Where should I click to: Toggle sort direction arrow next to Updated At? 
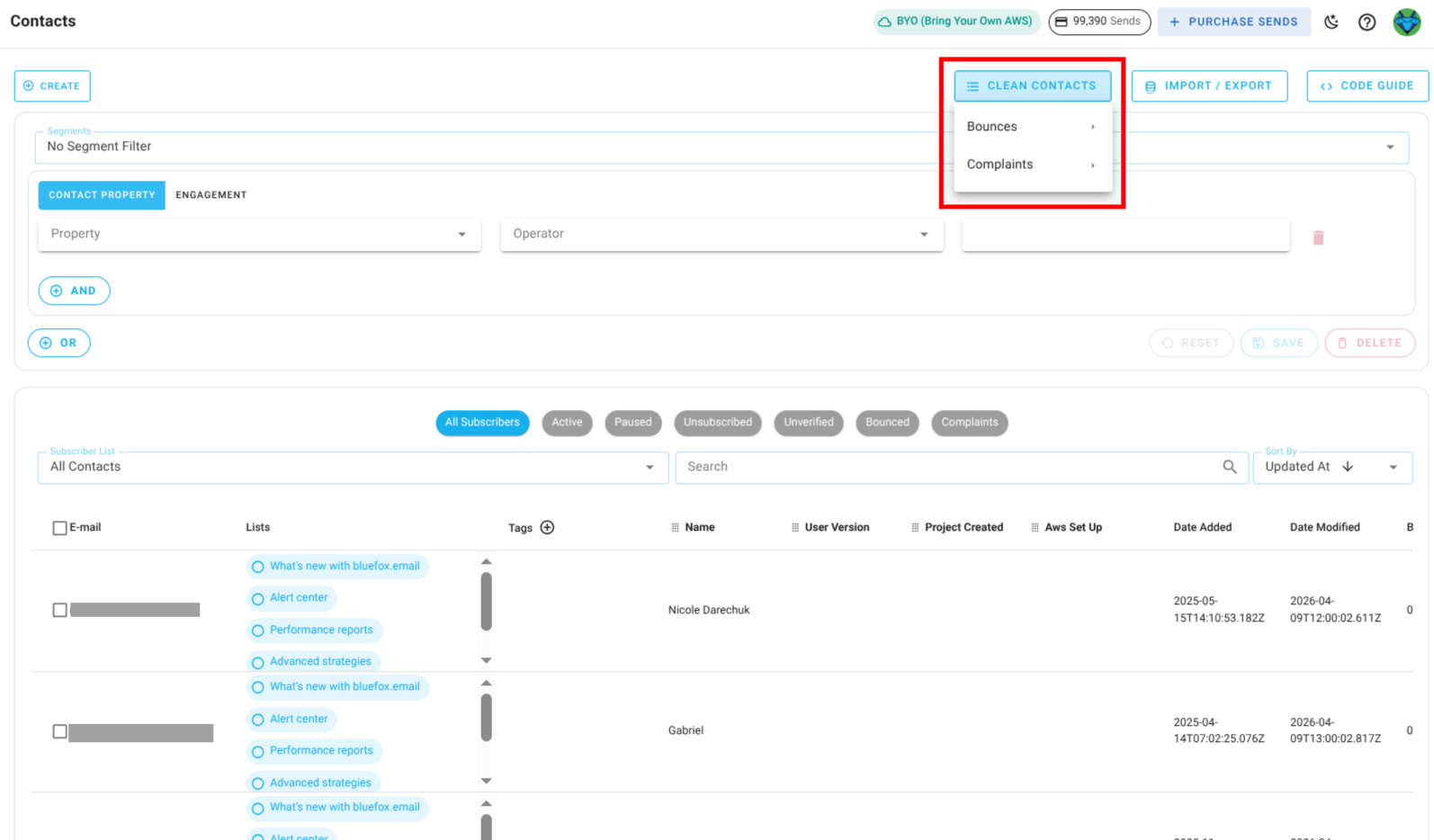coord(1348,467)
